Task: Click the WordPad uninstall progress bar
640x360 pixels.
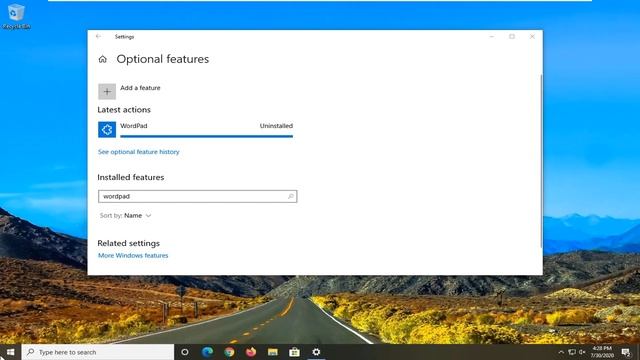Action: point(207,136)
